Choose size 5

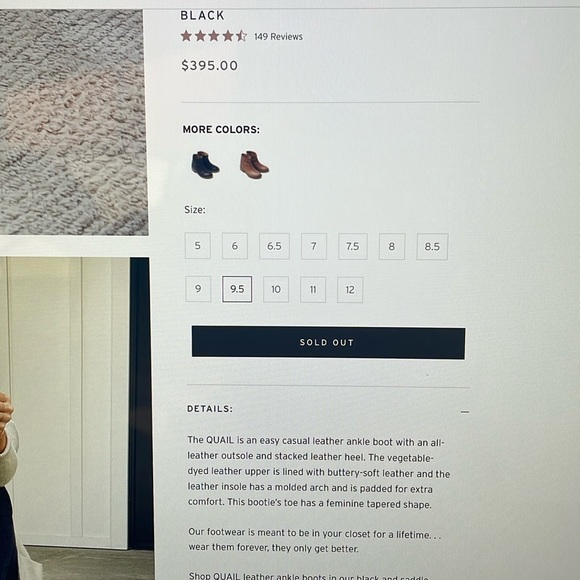click(198, 246)
